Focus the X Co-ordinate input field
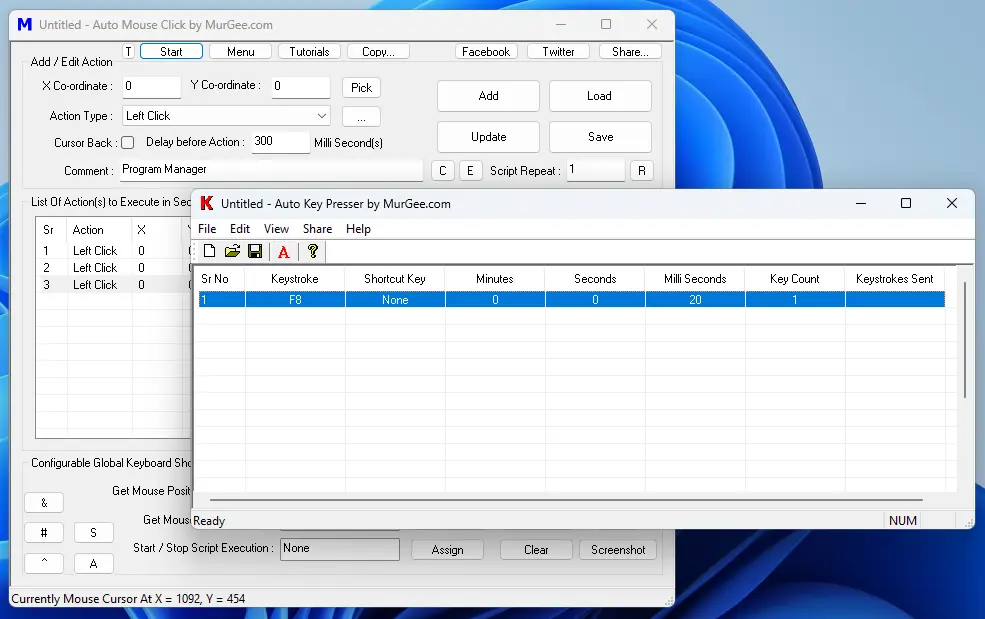The height and width of the screenshot is (619, 985). tap(151, 87)
